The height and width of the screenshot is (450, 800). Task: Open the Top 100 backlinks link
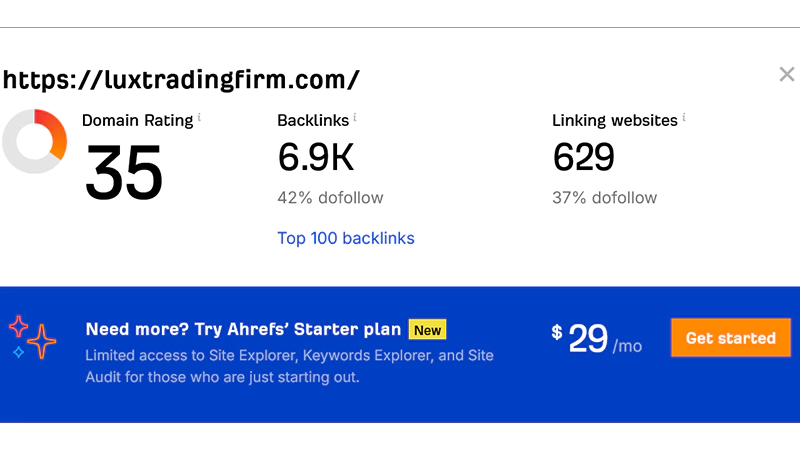[345, 238]
